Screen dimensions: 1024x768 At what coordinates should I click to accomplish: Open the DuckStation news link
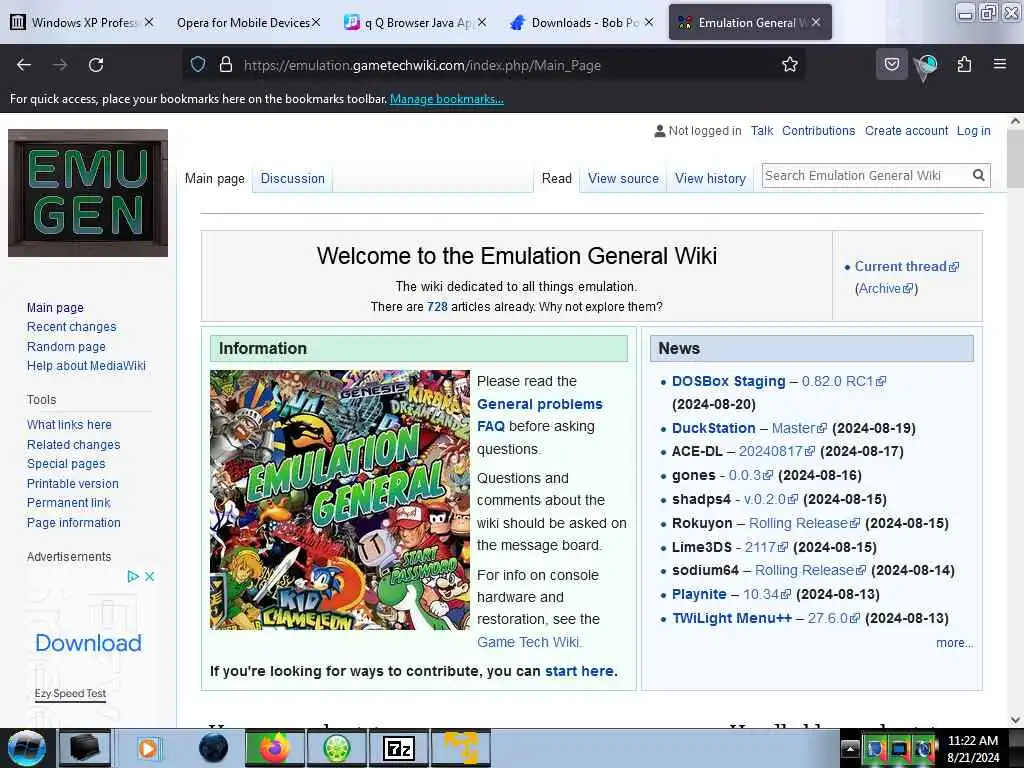pyautogui.click(x=713, y=428)
